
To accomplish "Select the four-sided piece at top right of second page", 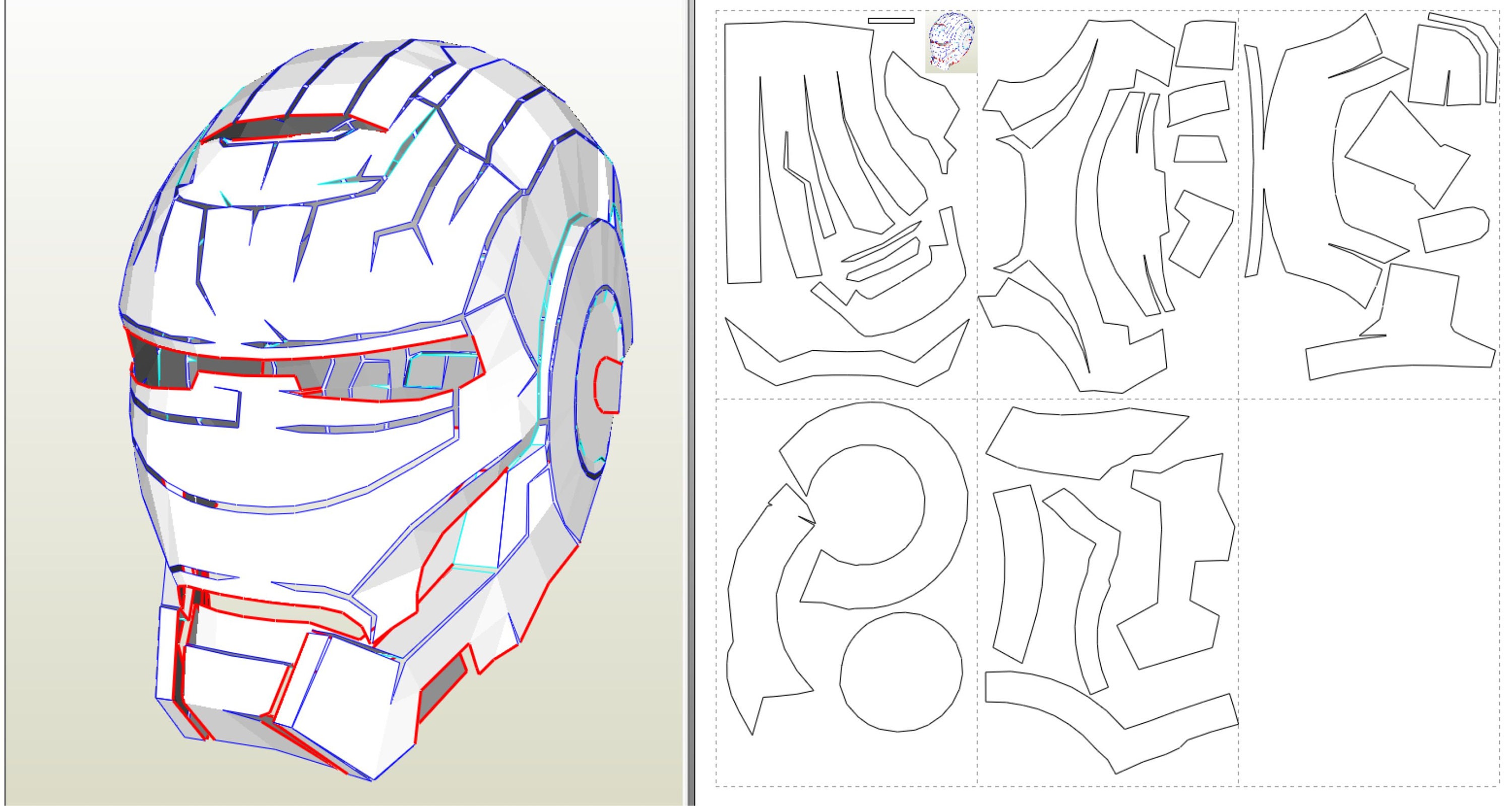I will (1206, 45).
